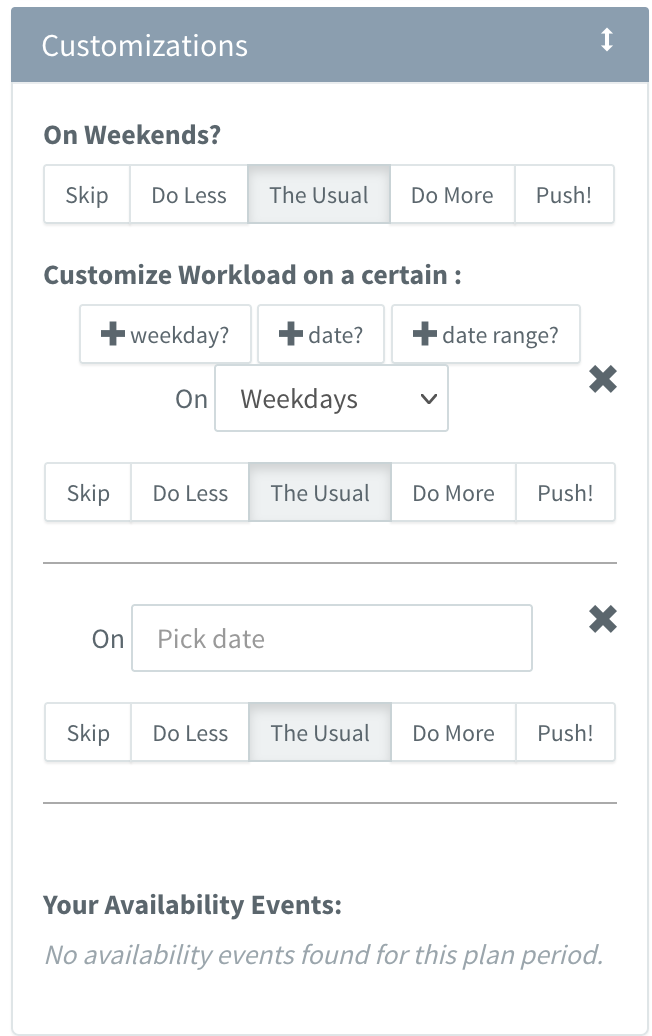Set Weekdays workload to Skip

pyautogui.click(x=88, y=493)
